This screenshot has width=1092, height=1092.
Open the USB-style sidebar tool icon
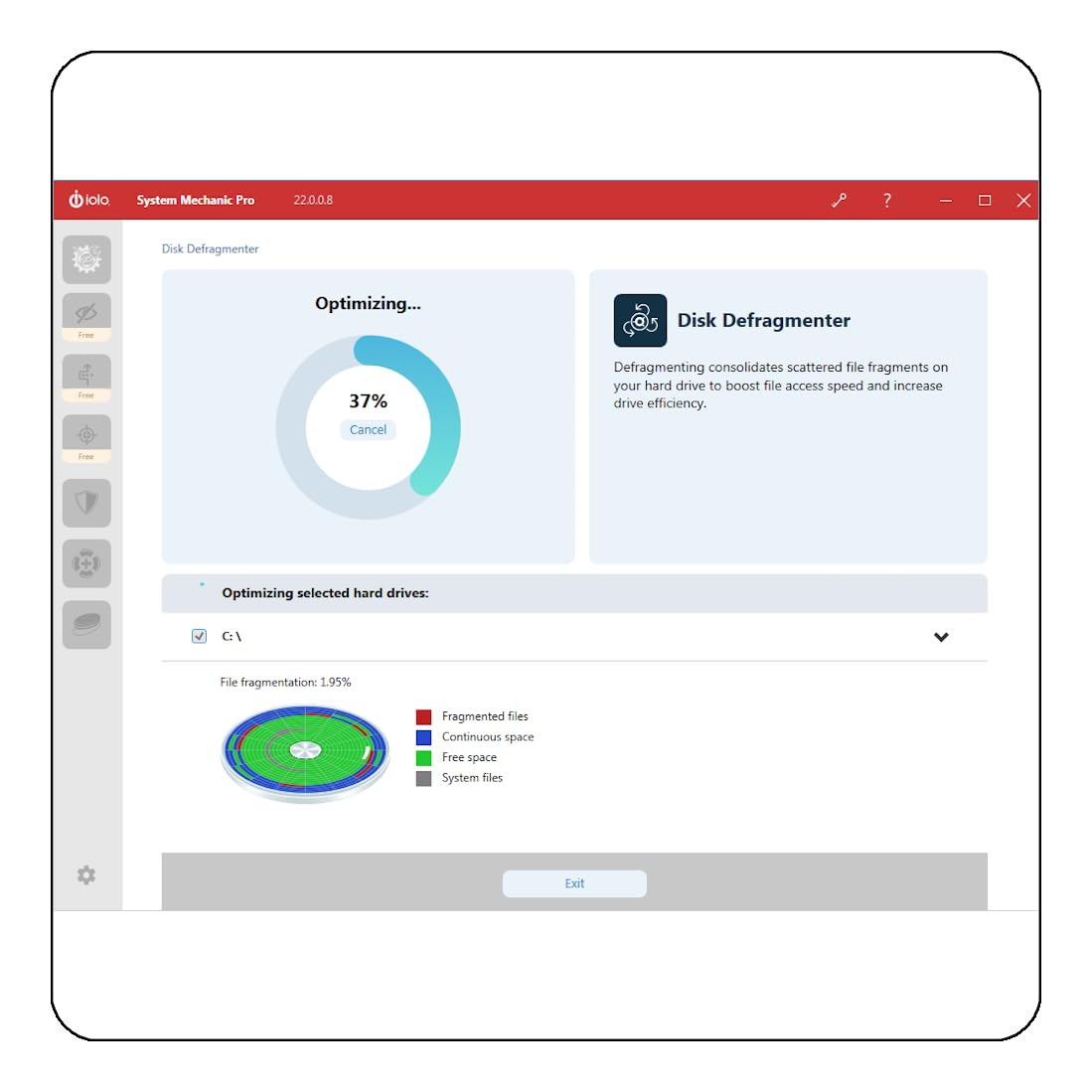(86, 378)
